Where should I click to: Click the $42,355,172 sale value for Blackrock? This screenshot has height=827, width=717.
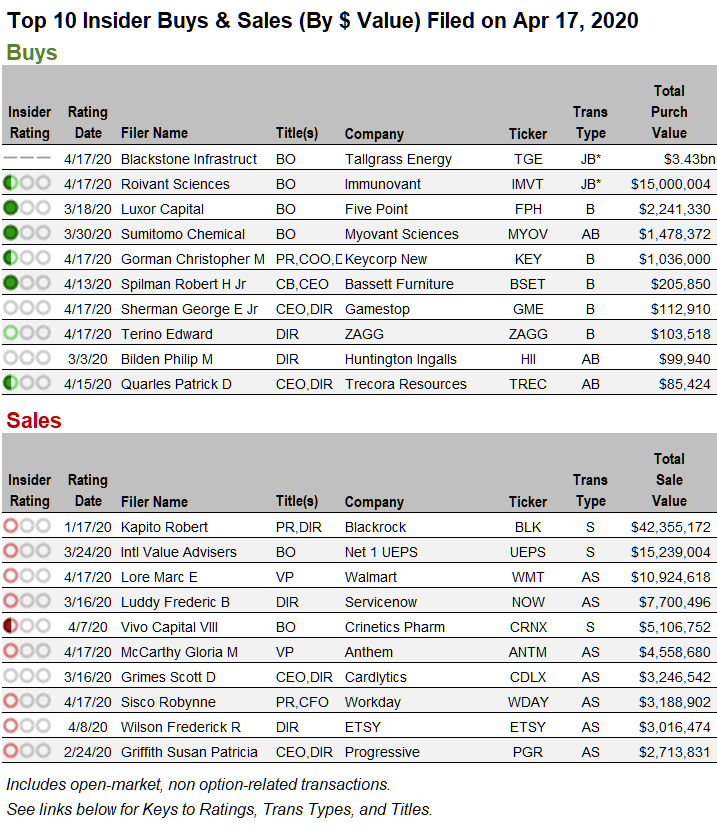tap(670, 527)
